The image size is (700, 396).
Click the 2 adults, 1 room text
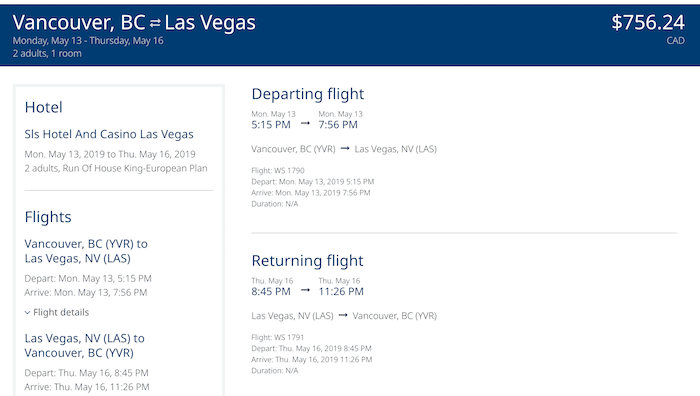pyautogui.click(x=47, y=54)
